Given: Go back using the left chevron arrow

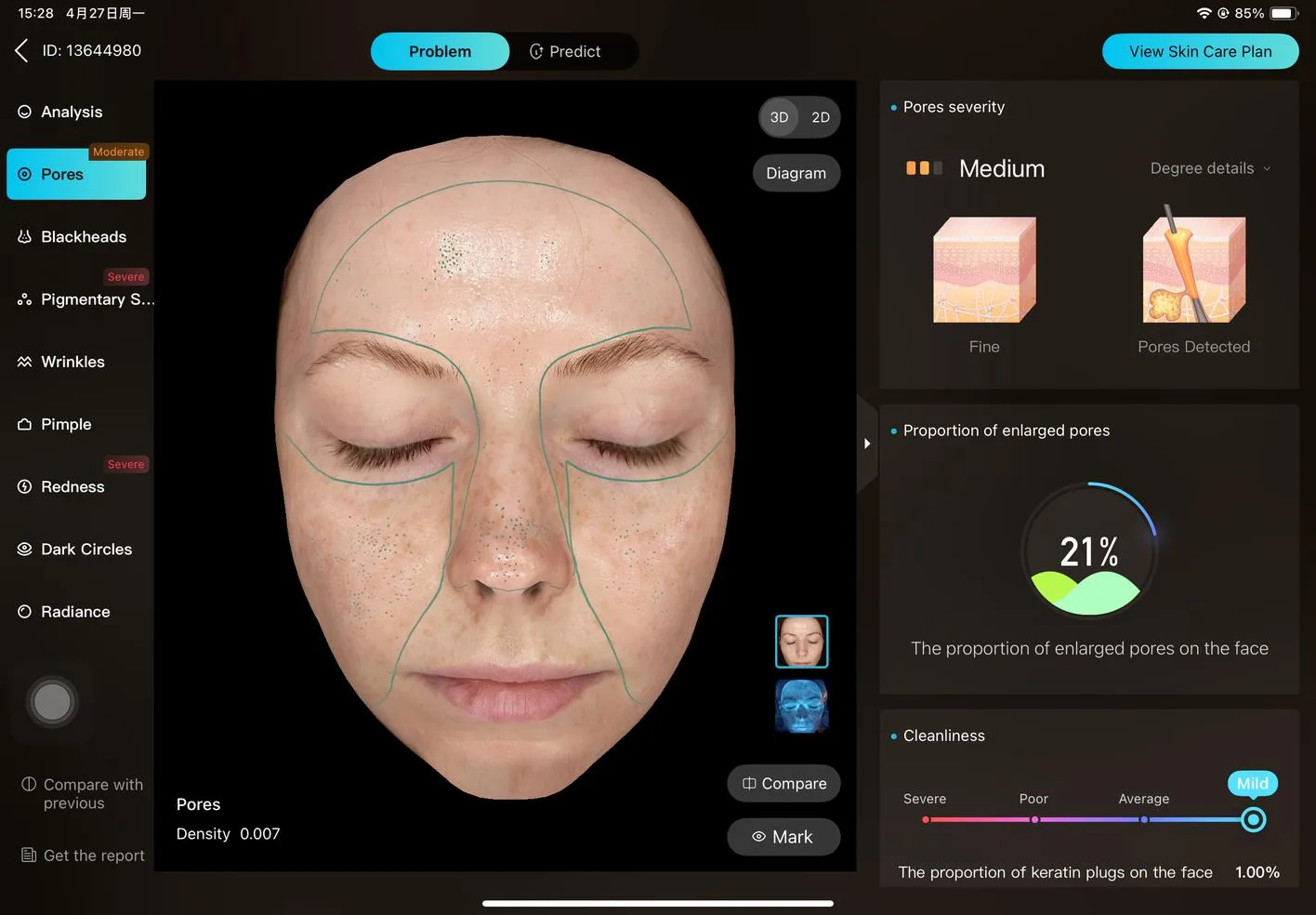Looking at the screenshot, I should coord(21,50).
